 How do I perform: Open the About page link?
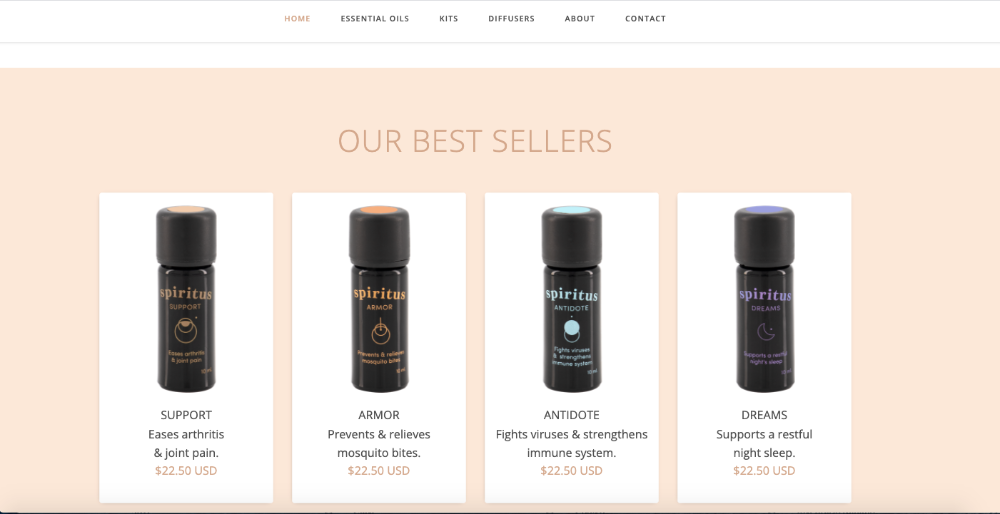pyautogui.click(x=580, y=18)
